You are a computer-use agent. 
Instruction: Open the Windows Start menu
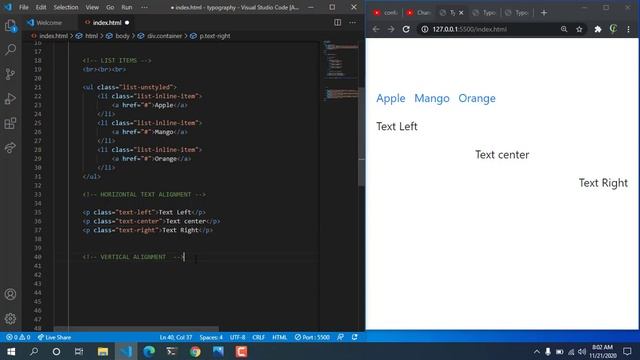[11, 351]
